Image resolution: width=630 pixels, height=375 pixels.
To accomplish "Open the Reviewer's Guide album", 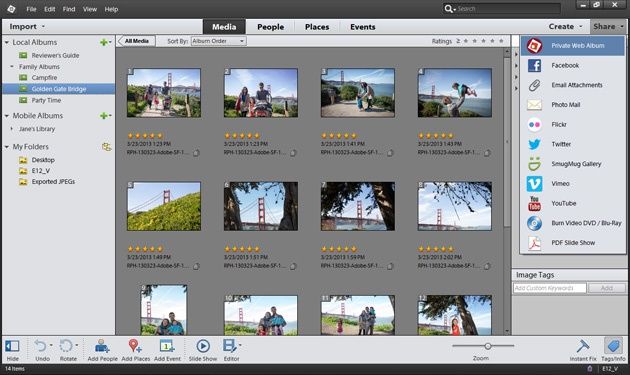I will [x=55, y=55].
